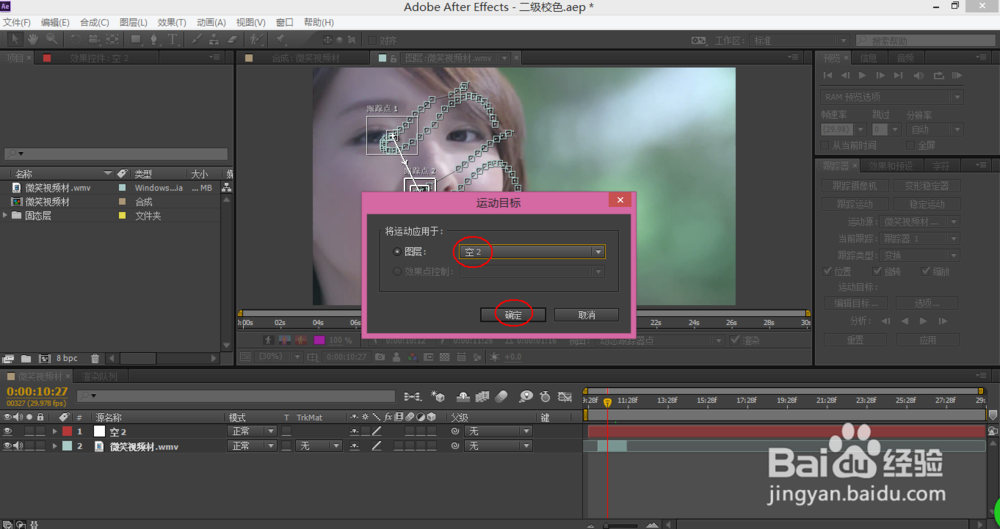The image size is (1000, 529).
Task: Click the snapshot camera icon below the viewer
Action: [x=380, y=357]
